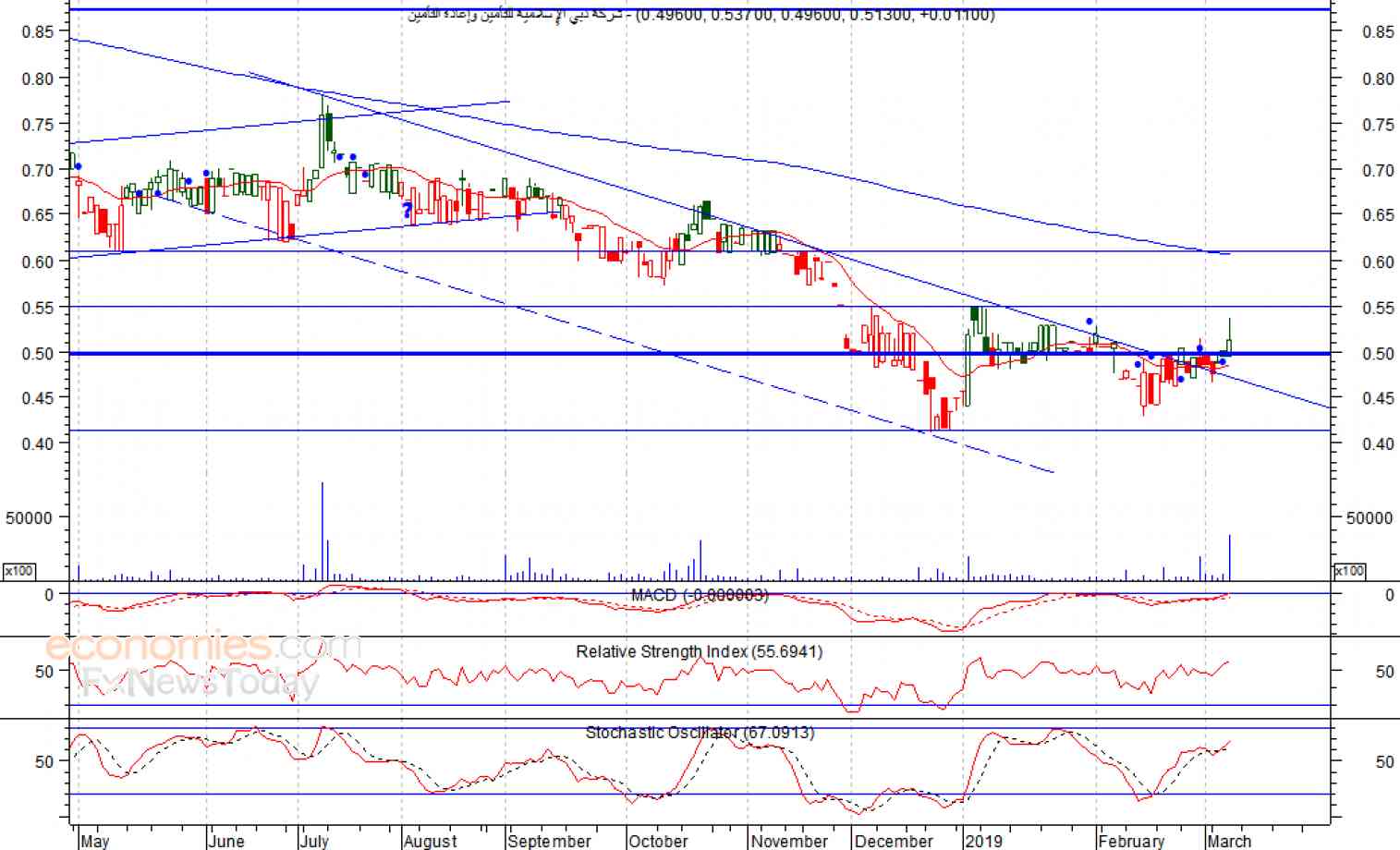Click 0.40 on the right price scale
The image size is (1400, 850).
pos(1378,443)
